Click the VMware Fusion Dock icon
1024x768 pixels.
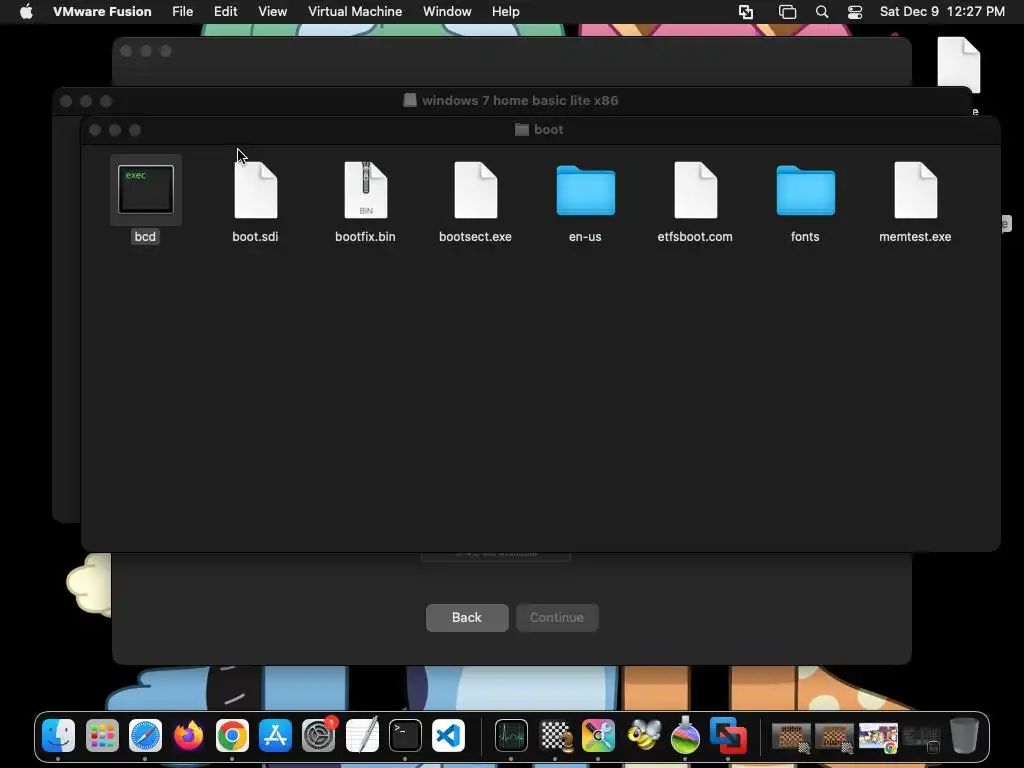(x=728, y=735)
